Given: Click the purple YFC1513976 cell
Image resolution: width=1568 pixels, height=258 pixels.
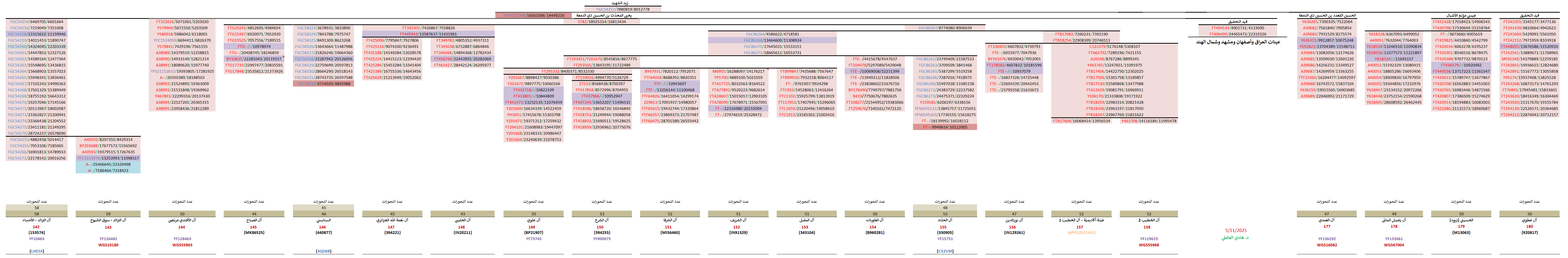Looking at the screenshot, I should pos(108,158).
